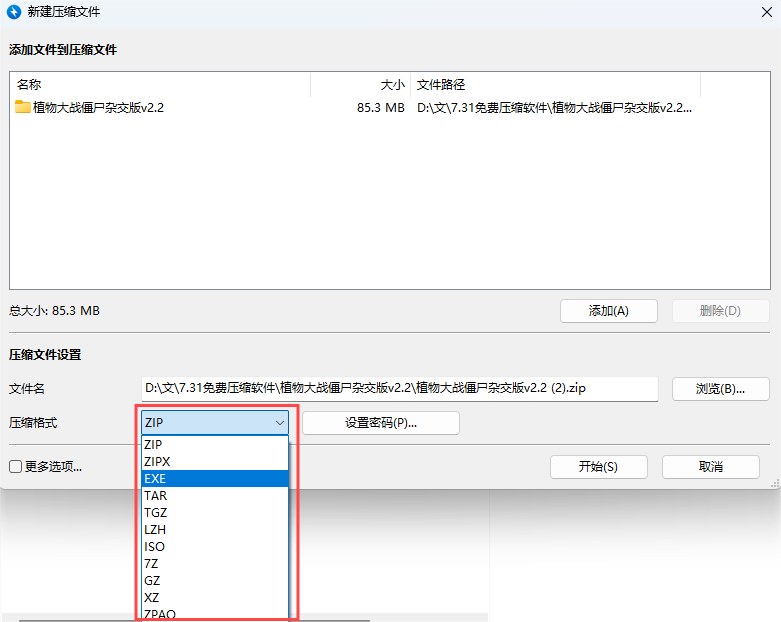781x622 pixels.
Task: Click the 总大小: 85.3 MB label
Action: pyautogui.click(x=54, y=311)
